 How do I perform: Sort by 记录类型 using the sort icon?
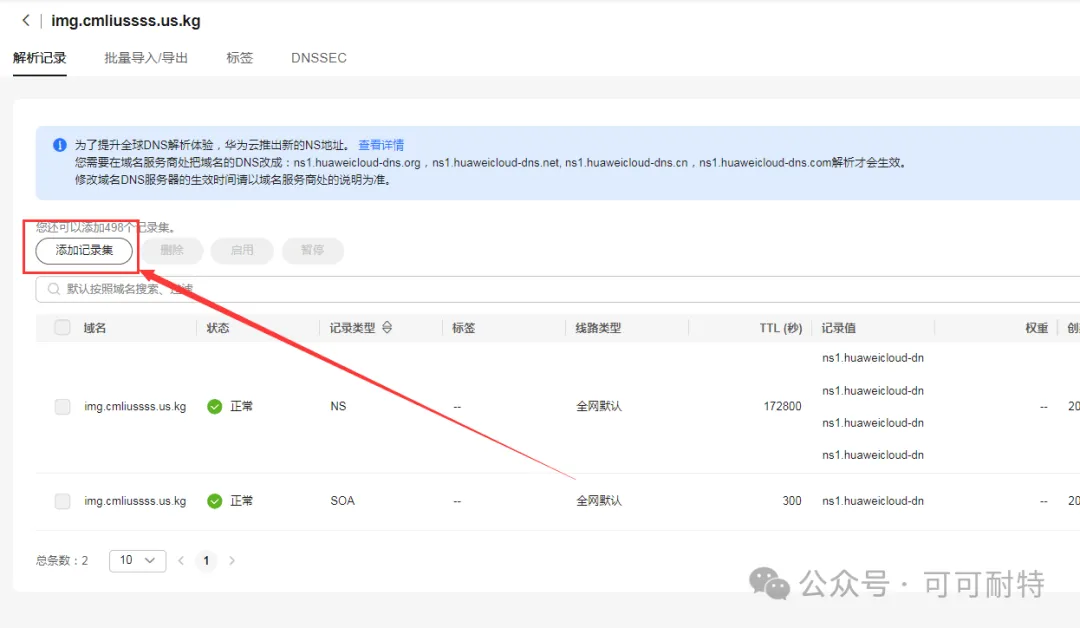click(x=387, y=328)
